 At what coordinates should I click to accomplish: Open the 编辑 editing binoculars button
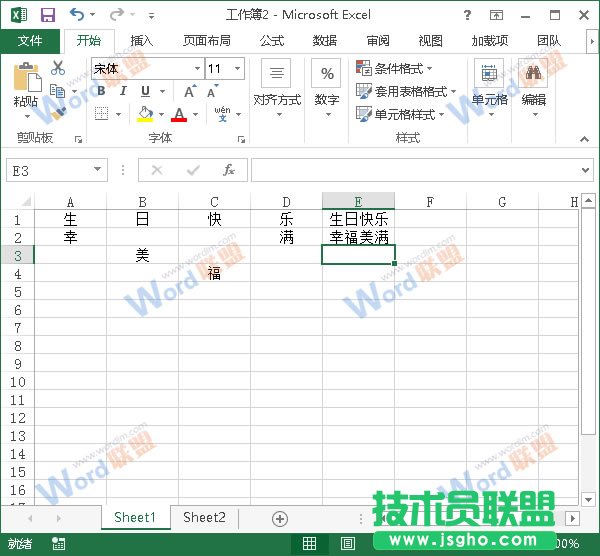pyautogui.click(x=533, y=88)
